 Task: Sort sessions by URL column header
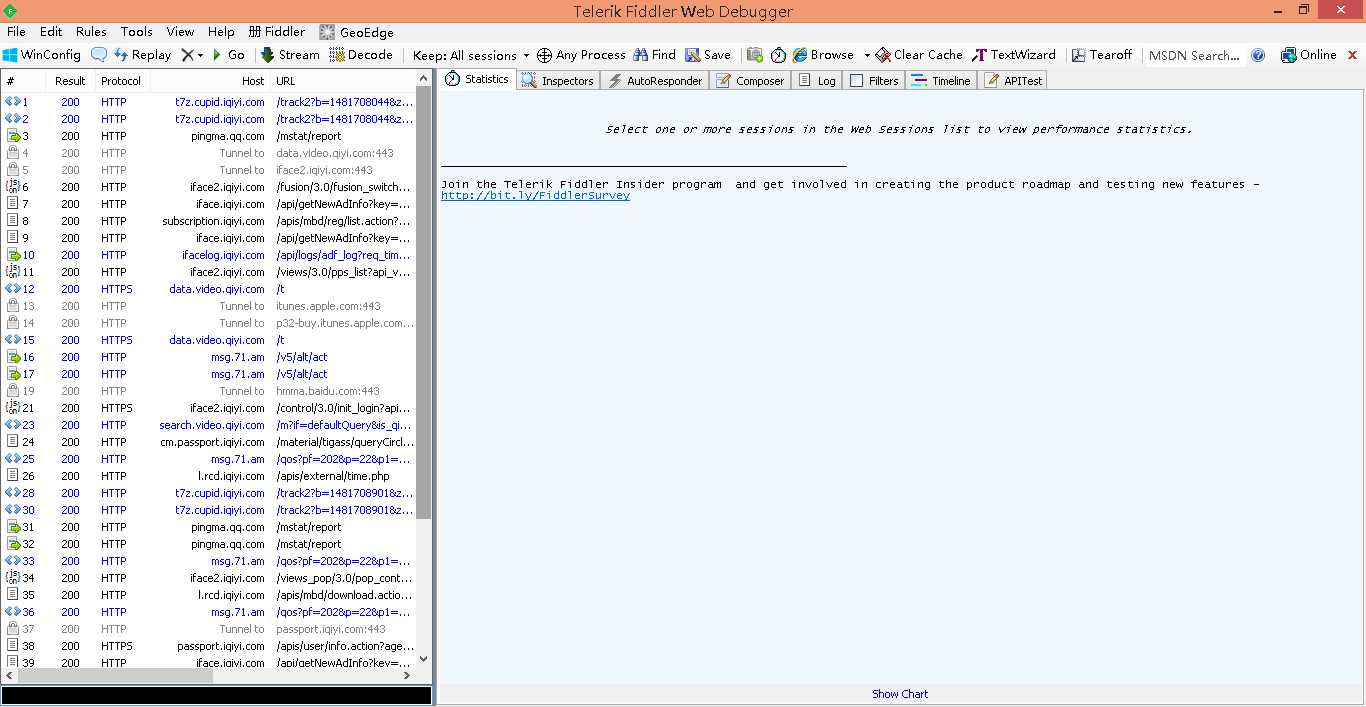(x=343, y=81)
